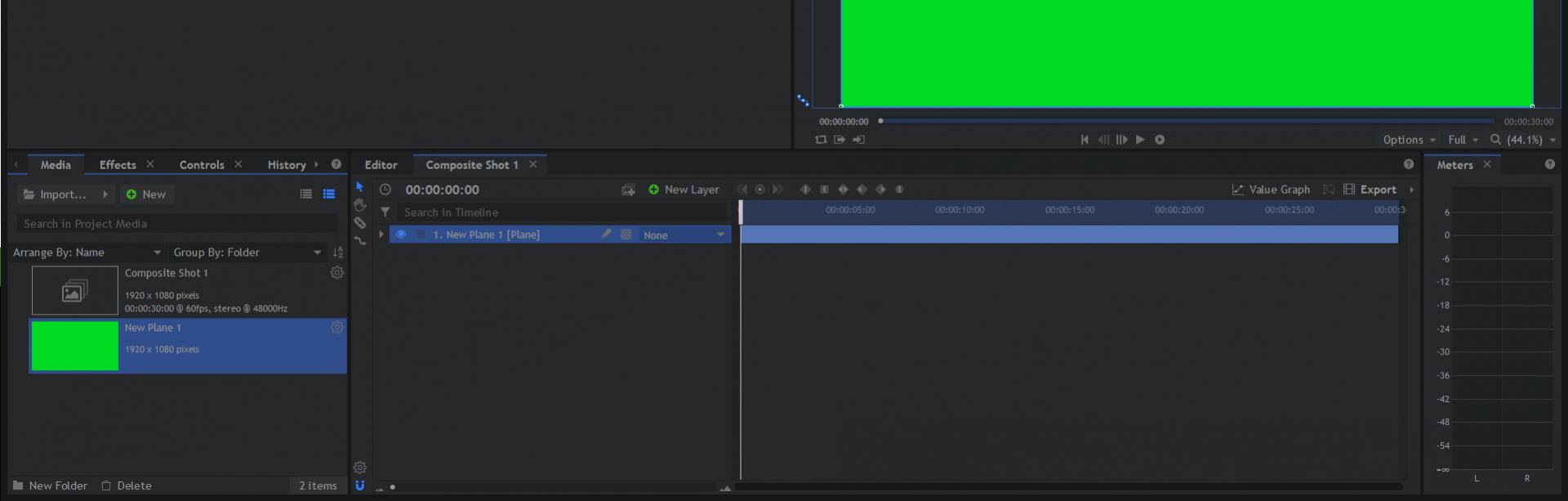Play the composite in viewer
This screenshot has width=1568, height=501.
pos(1140,140)
